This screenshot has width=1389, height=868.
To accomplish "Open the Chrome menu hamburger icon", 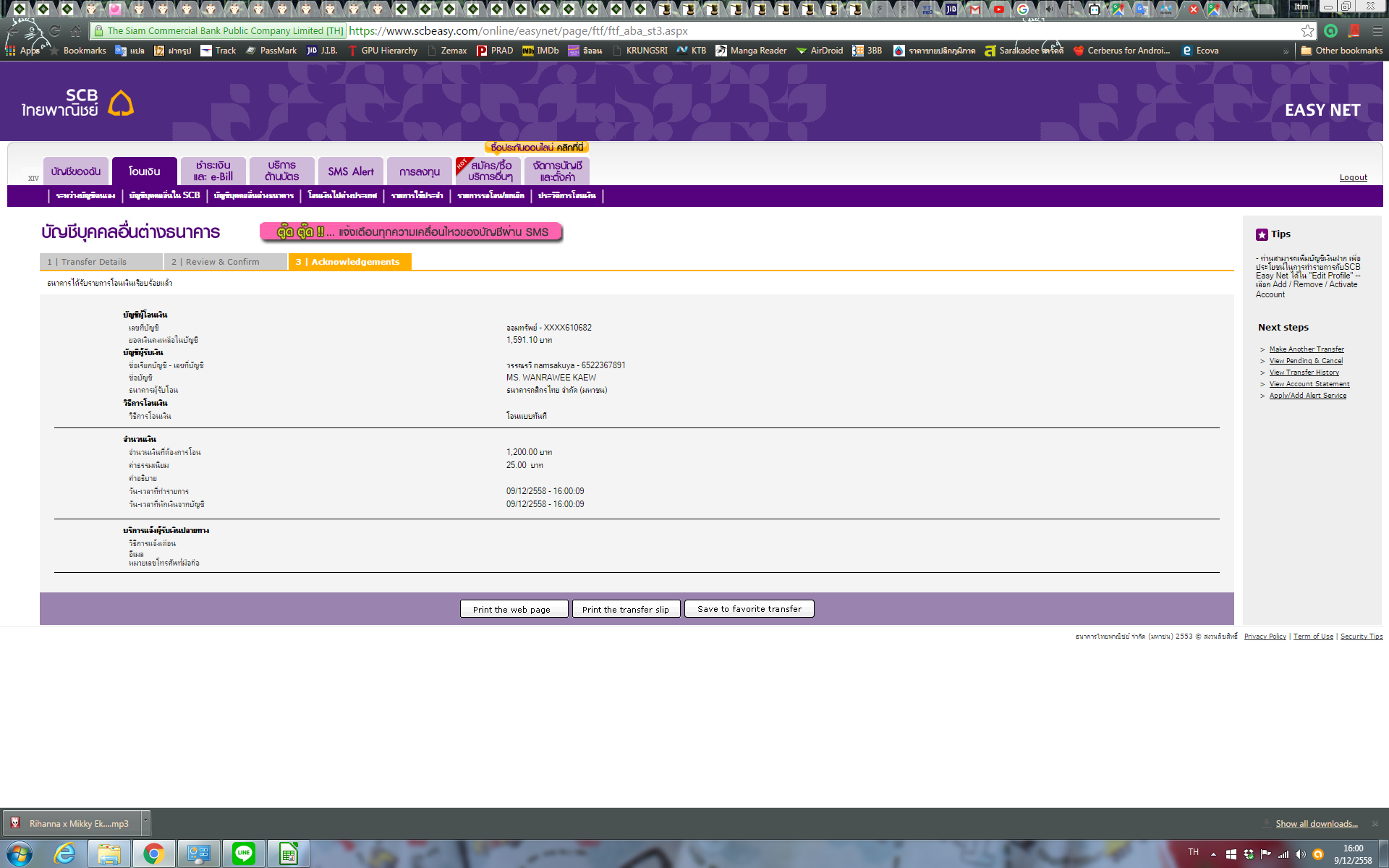I will click(x=1377, y=31).
